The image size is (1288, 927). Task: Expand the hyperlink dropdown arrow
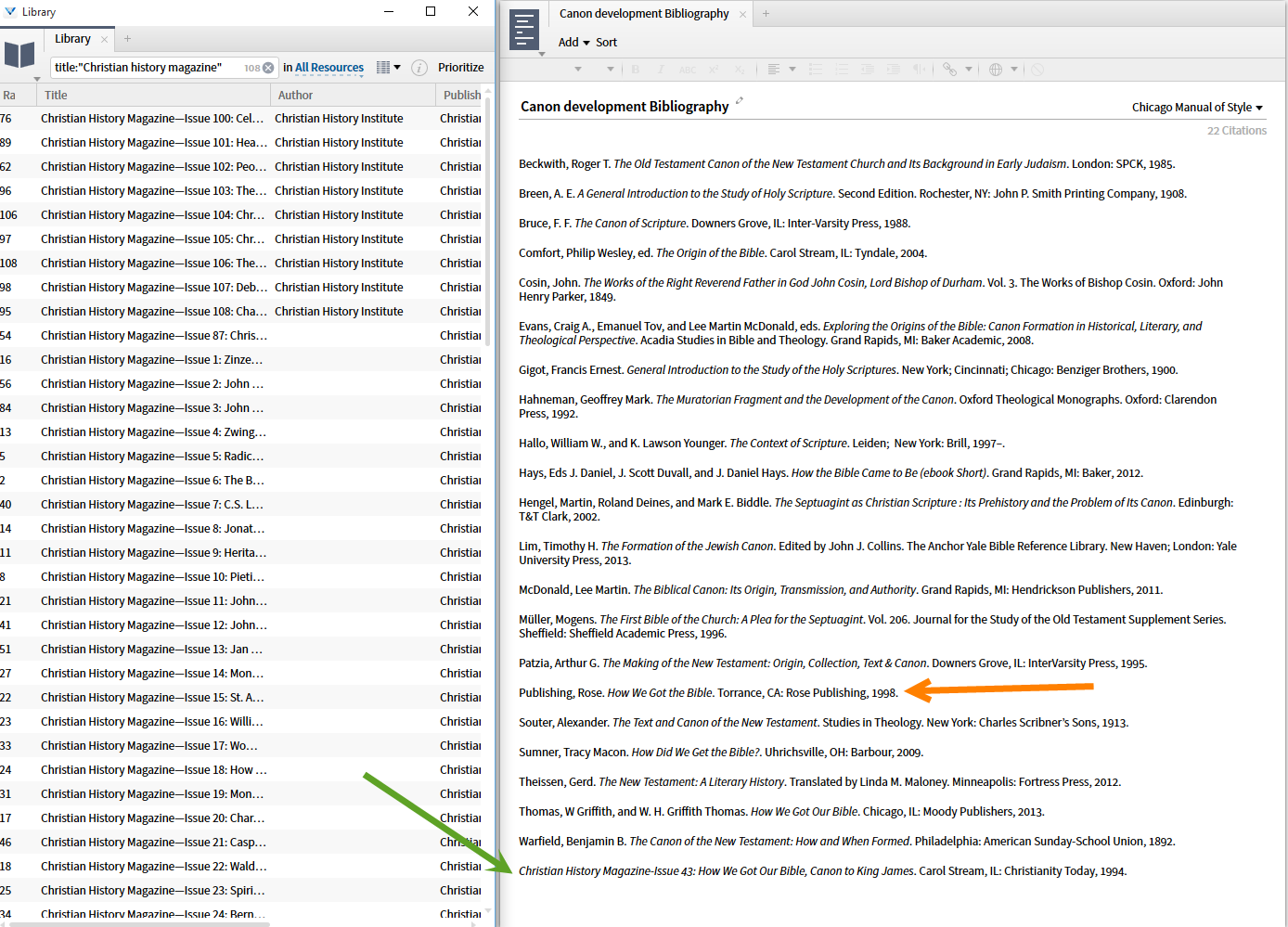pos(969,70)
